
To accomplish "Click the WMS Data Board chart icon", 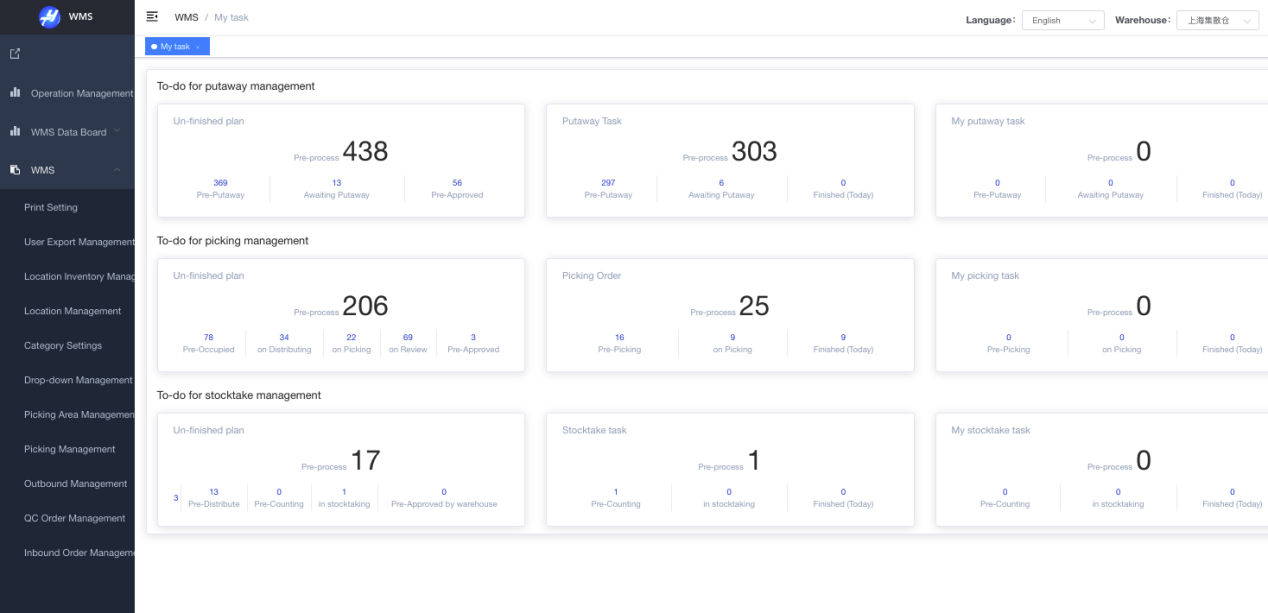I will pos(15,131).
